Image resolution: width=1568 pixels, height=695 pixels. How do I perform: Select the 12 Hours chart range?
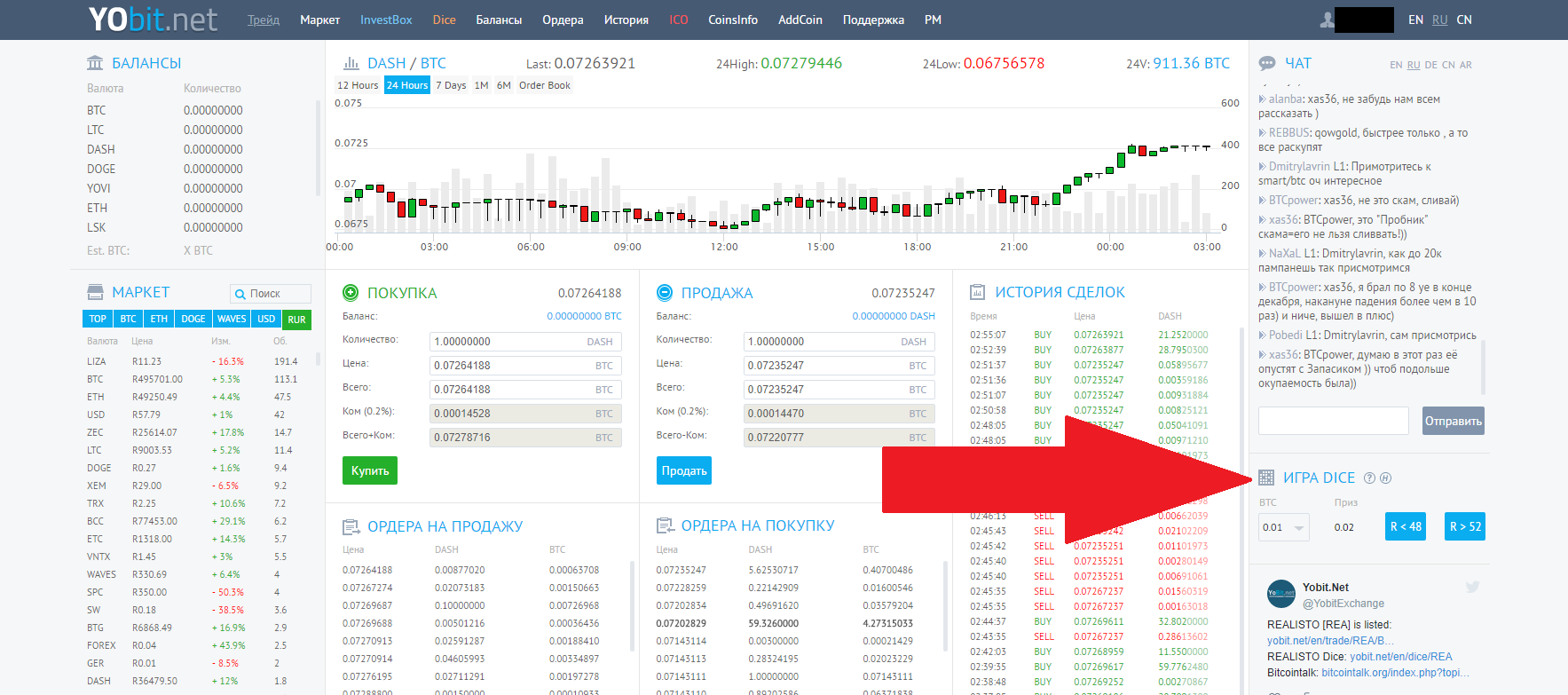coord(358,85)
